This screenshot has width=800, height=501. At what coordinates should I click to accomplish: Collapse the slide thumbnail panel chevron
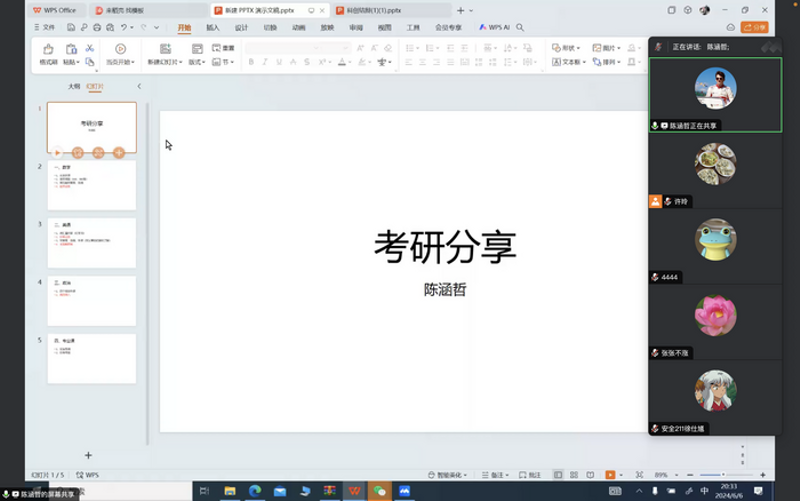click(139, 86)
